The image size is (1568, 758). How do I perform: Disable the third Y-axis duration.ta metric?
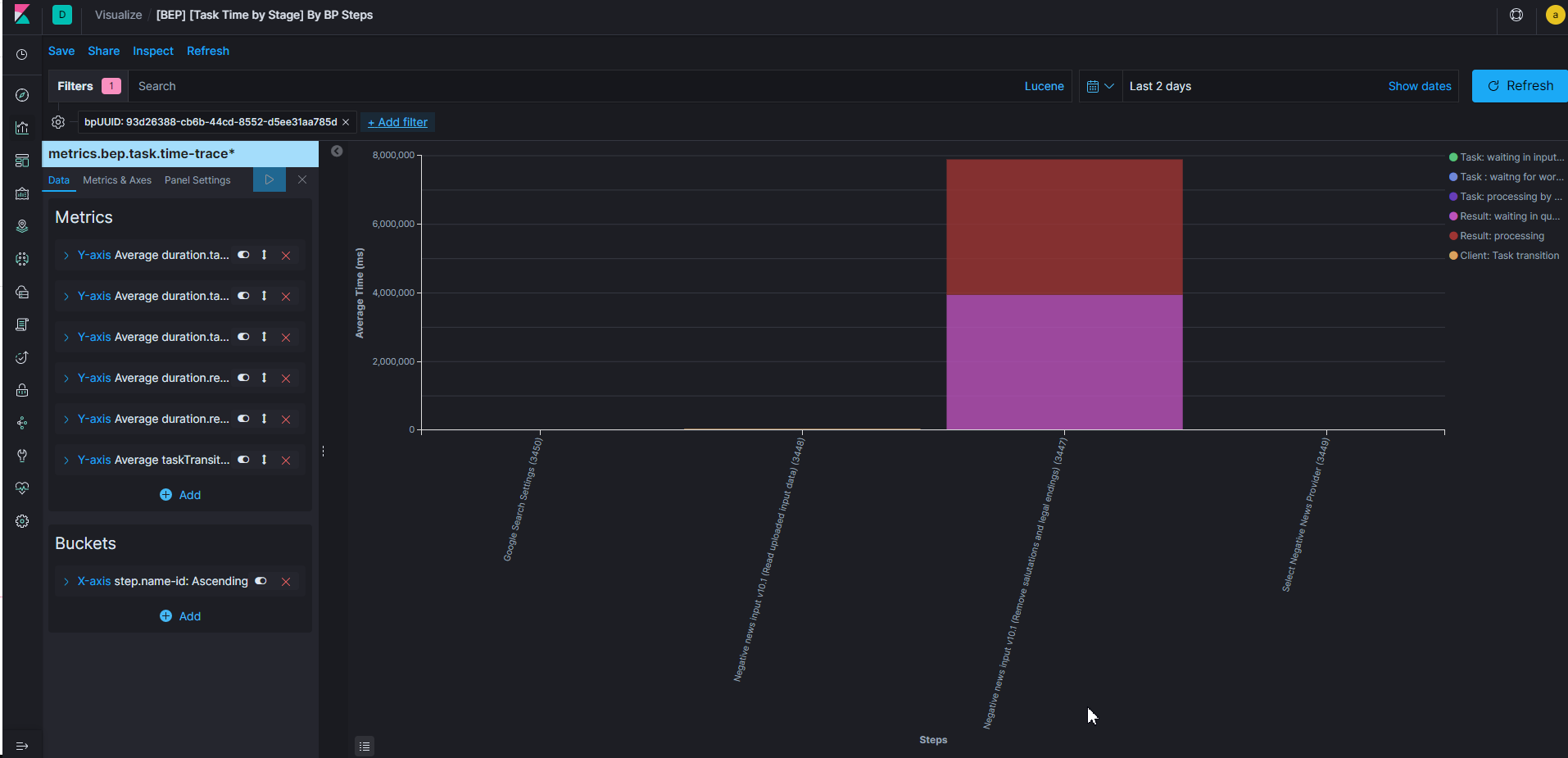pyautogui.click(x=243, y=337)
